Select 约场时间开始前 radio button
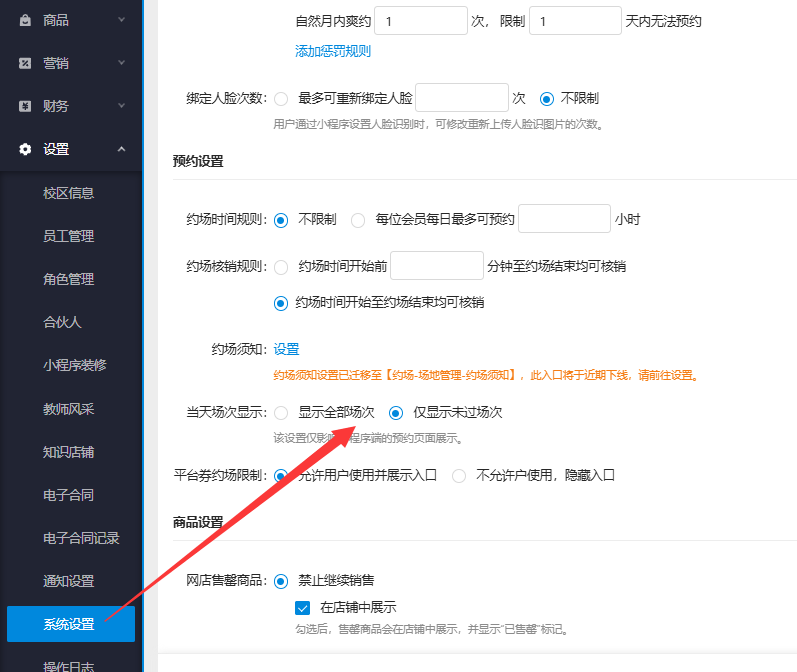 click(x=281, y=267)
